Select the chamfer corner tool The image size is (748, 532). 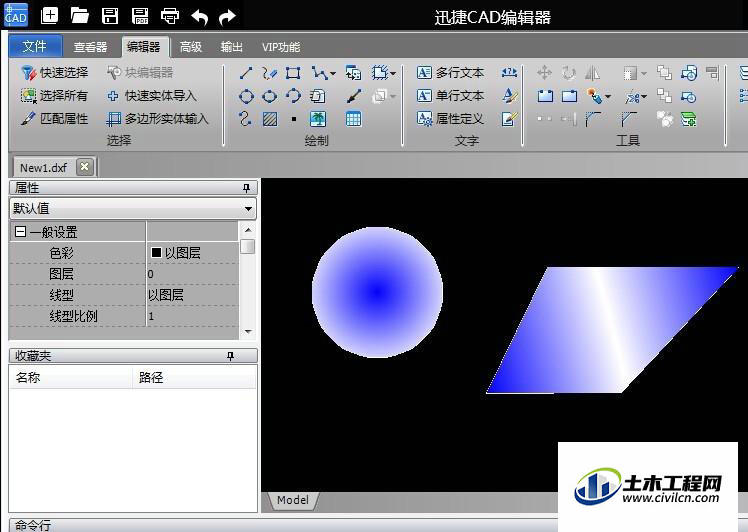pos(629,119)
